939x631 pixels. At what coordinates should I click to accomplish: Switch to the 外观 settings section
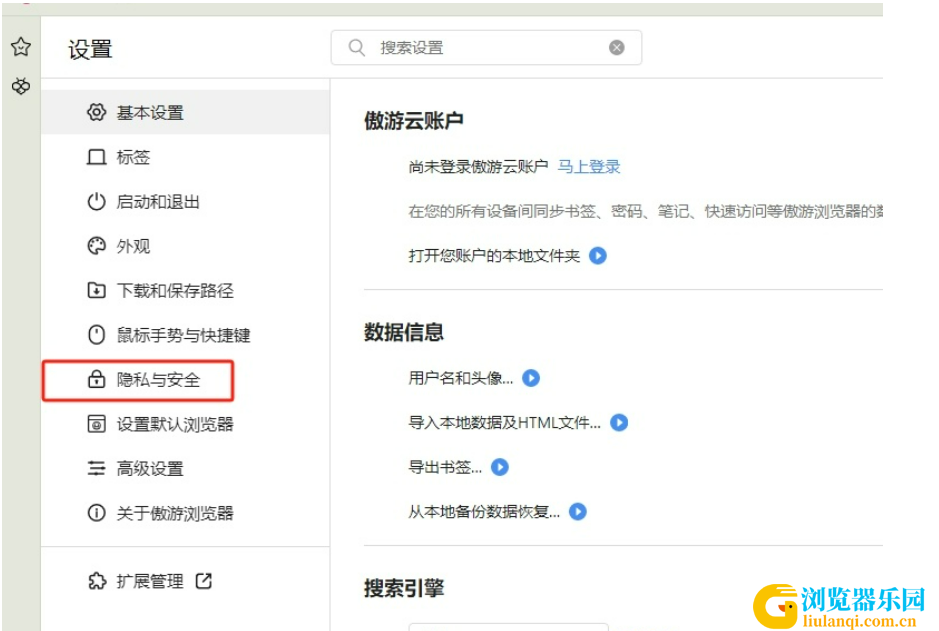(185, 245)
